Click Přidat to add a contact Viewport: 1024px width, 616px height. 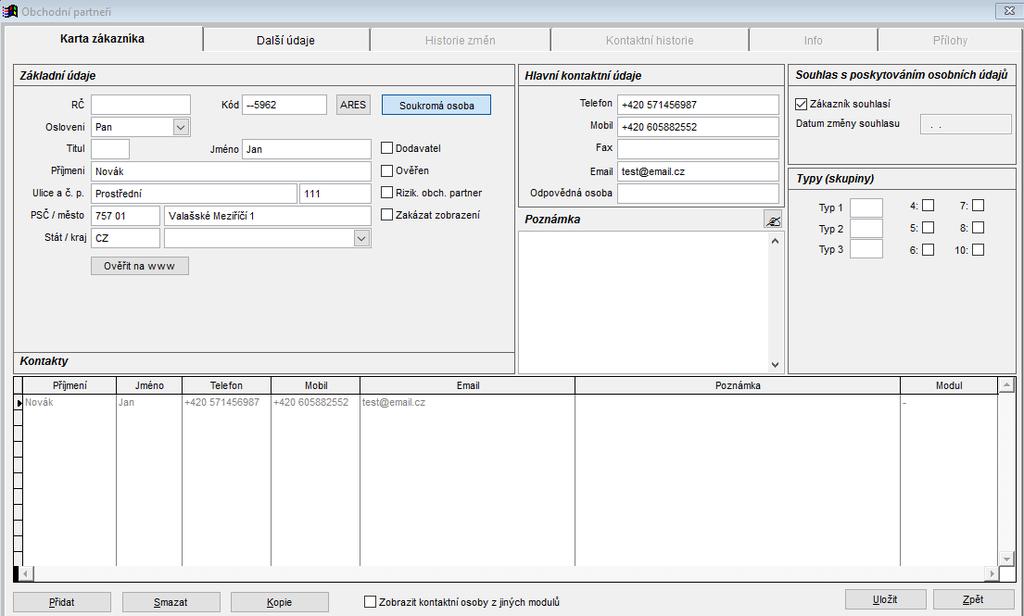(x=62, y=602)
